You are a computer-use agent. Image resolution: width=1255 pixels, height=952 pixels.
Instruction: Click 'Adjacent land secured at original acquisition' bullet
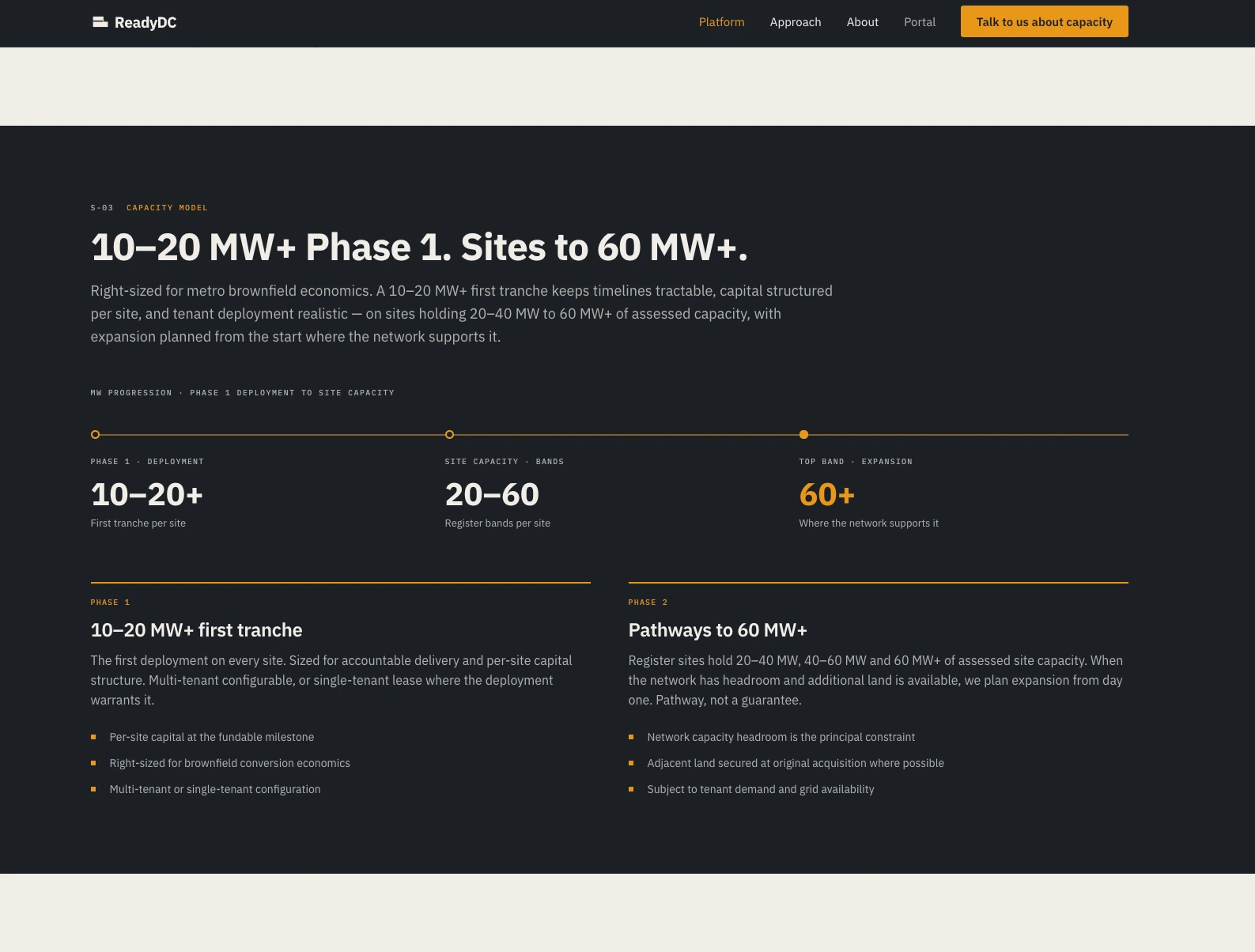796,763
